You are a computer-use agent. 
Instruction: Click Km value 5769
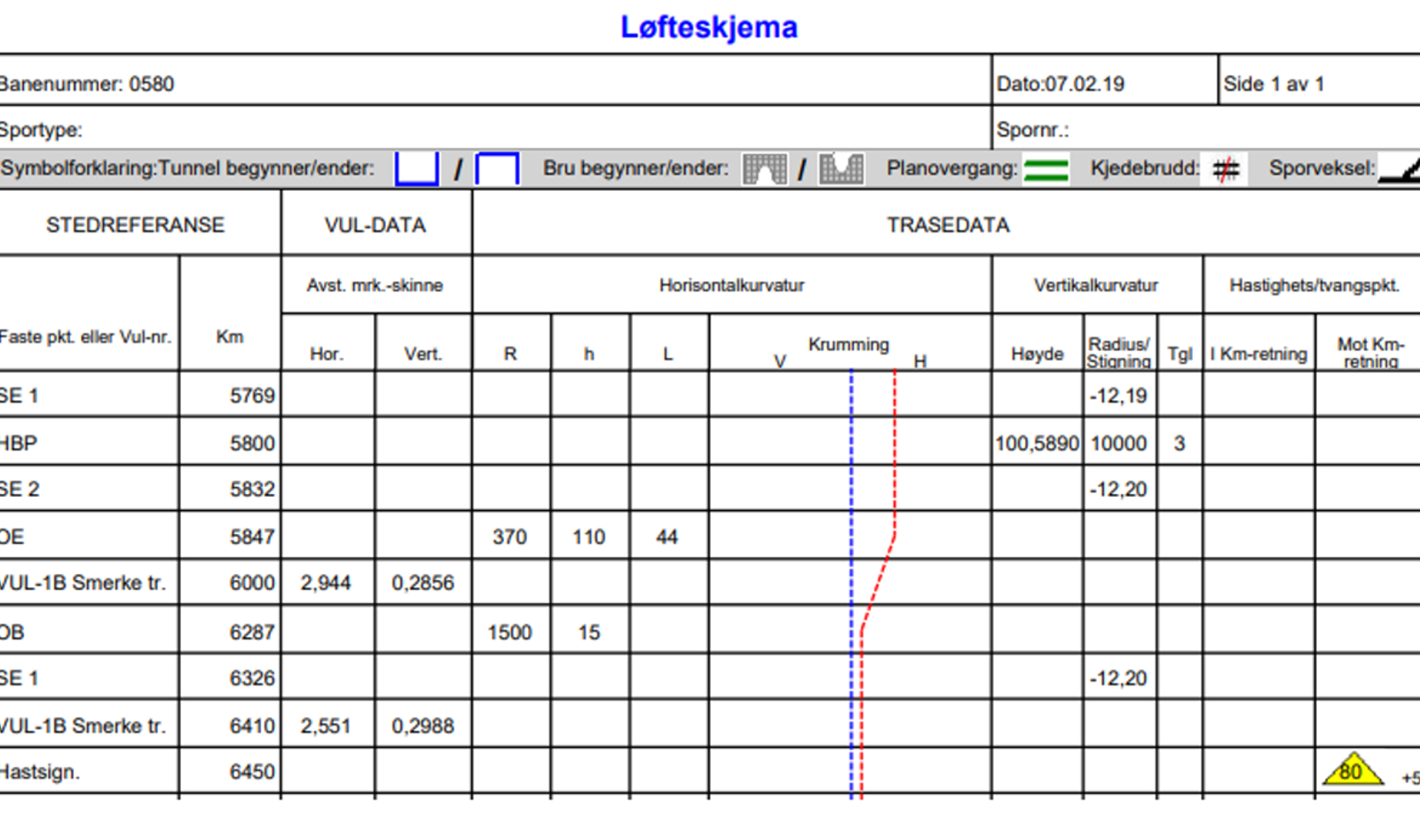252,396
